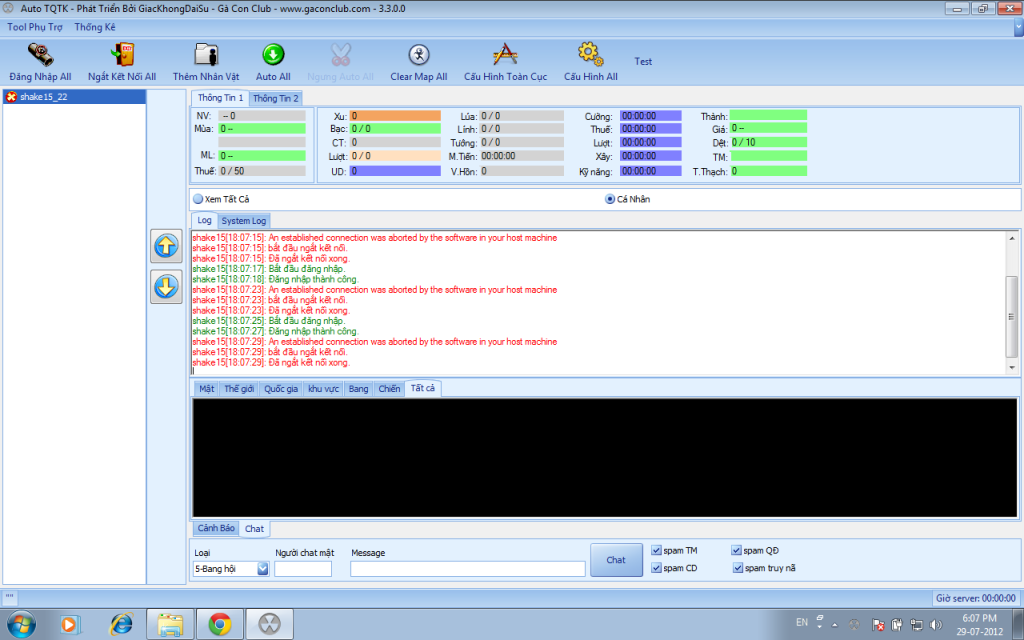Click the volume speaker tray icon
Screen dimensions: 1024x640
936,625
